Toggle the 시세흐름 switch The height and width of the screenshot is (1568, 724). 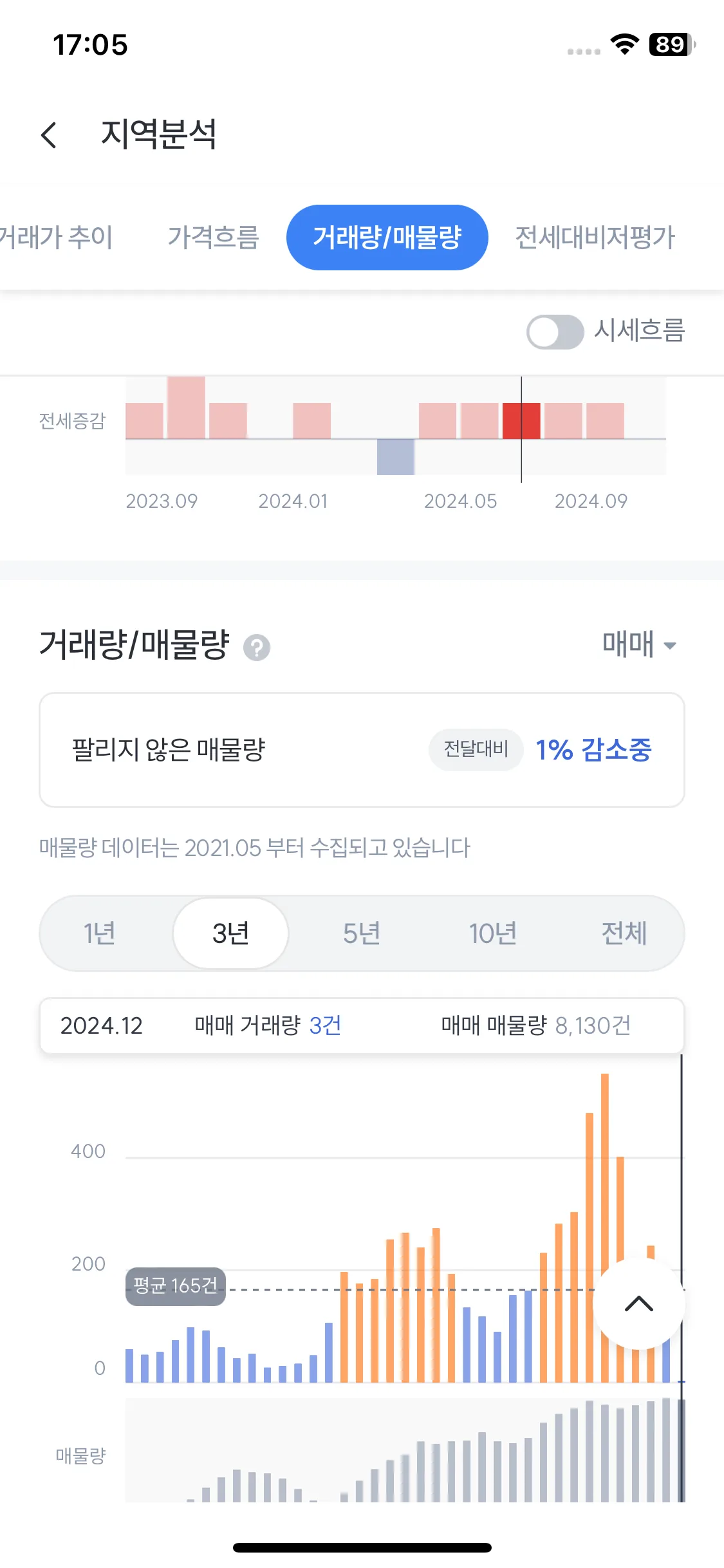555,331
